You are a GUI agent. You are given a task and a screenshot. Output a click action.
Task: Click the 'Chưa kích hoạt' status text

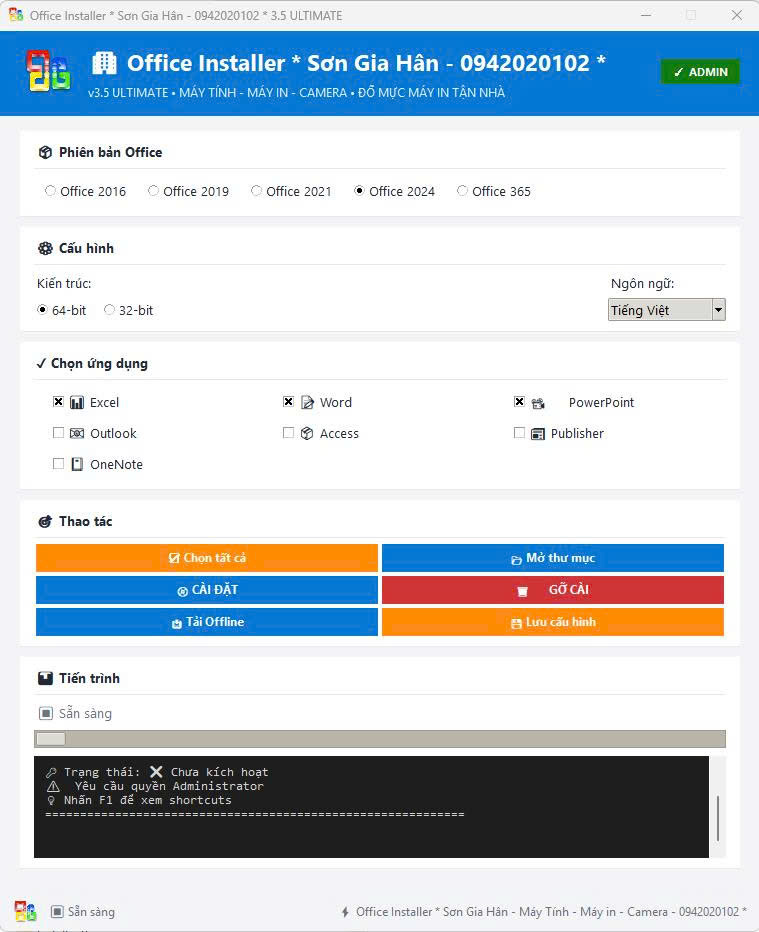(x=219, y=772)
